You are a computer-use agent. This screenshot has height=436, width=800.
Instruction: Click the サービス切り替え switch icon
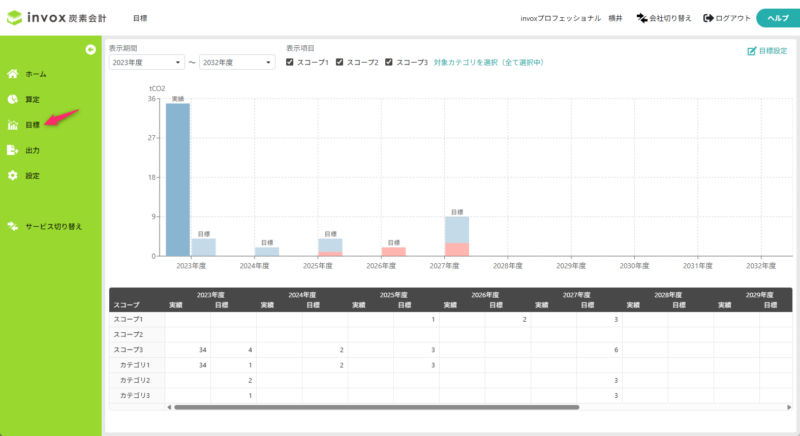12,226
